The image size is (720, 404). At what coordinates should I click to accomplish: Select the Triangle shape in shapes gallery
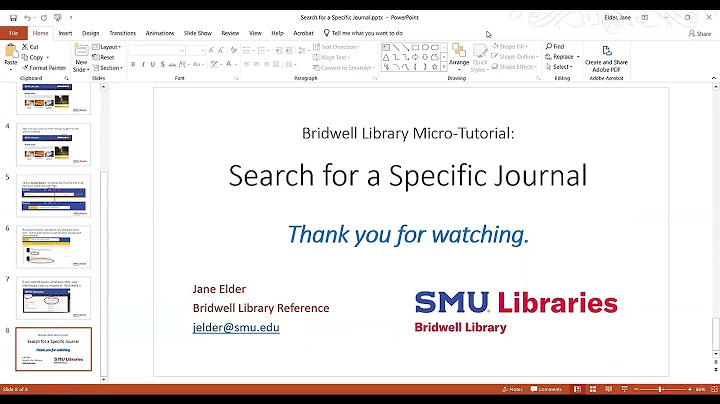(x=386, y=57)
